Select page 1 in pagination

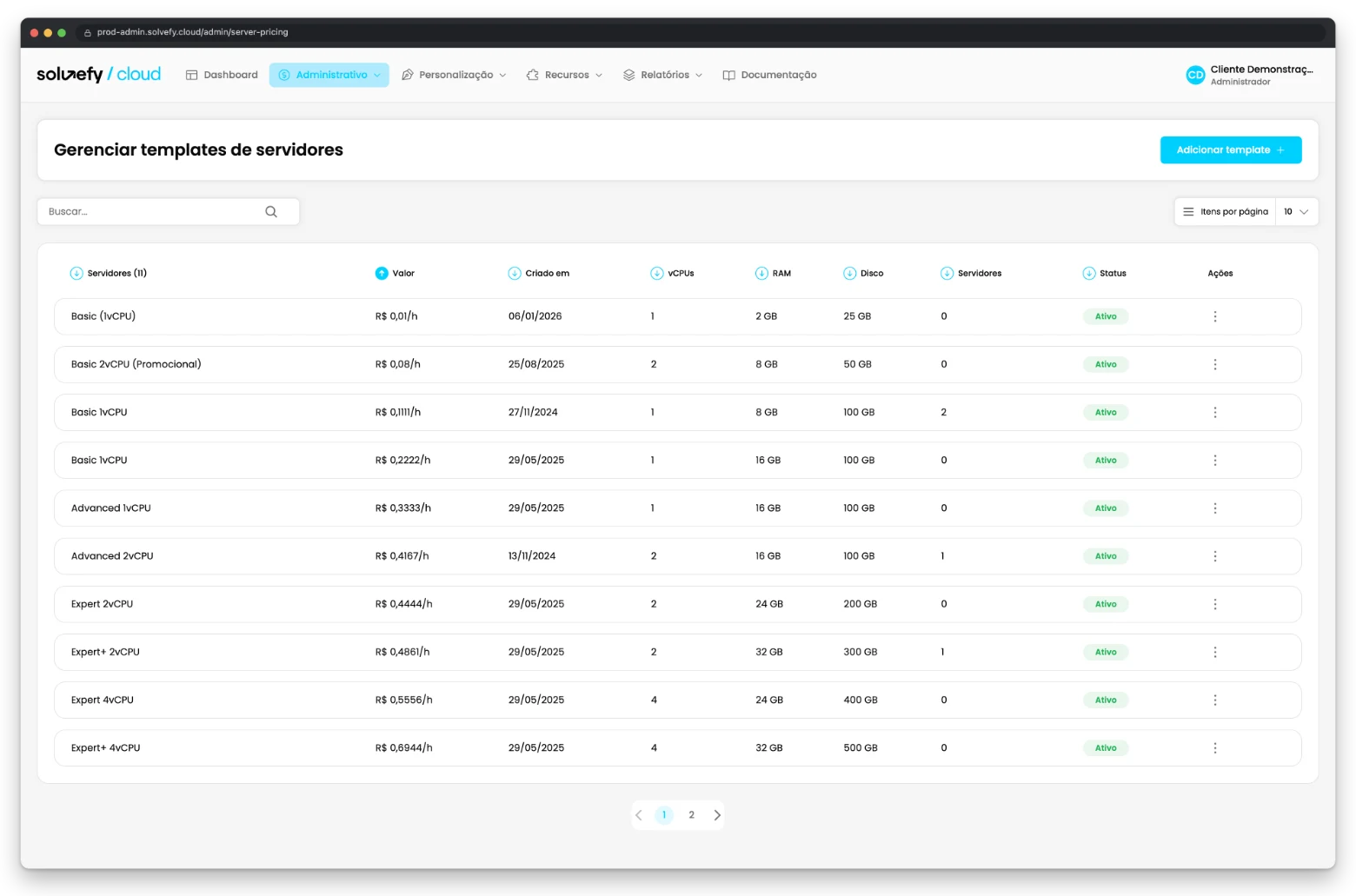click(x=664, y=815)
